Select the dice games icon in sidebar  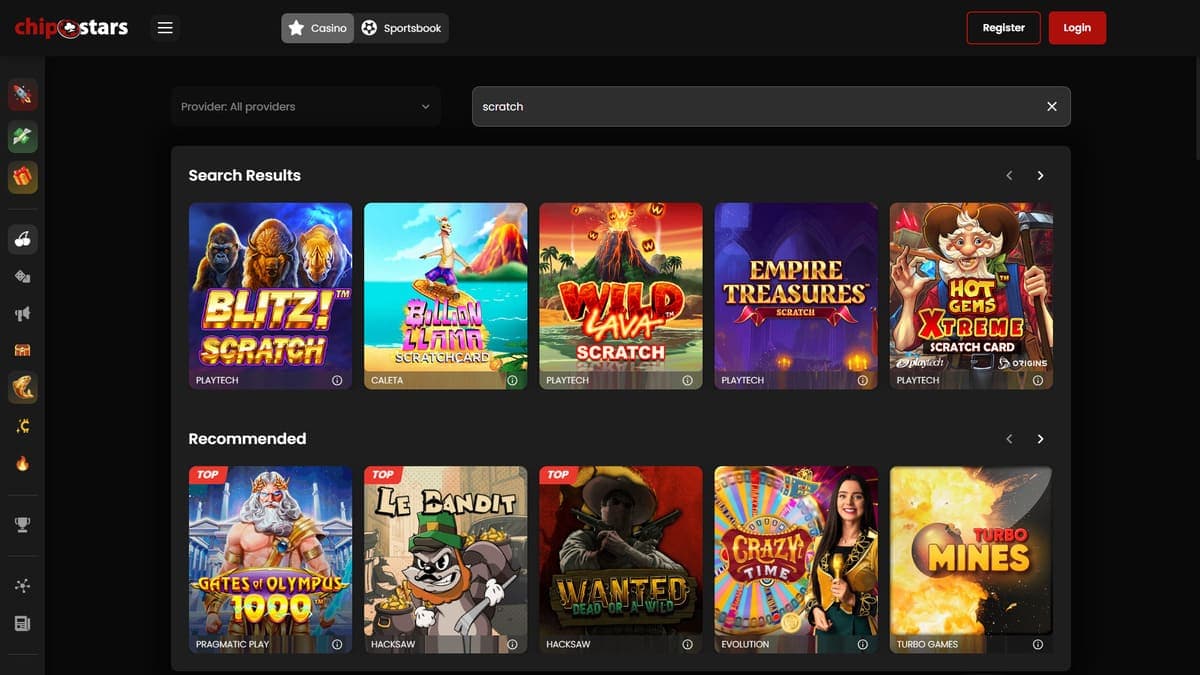click(22, 276)
